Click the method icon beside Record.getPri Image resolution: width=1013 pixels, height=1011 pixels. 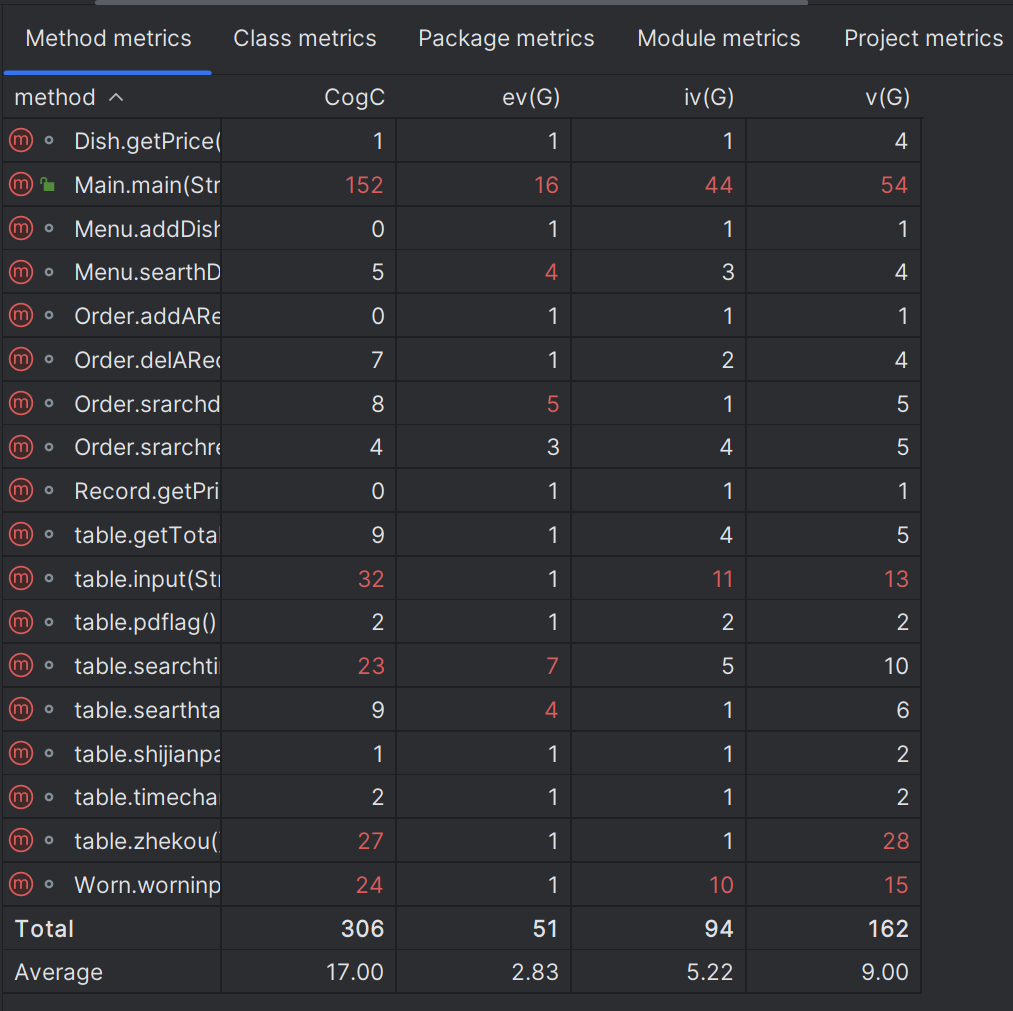21,490
